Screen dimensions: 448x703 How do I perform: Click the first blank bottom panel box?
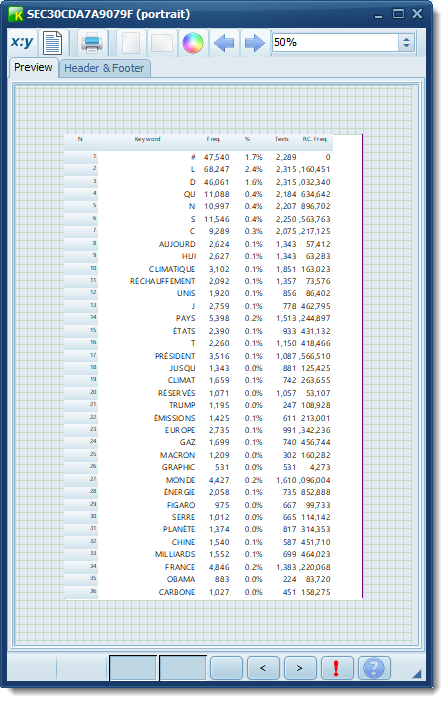133,668
